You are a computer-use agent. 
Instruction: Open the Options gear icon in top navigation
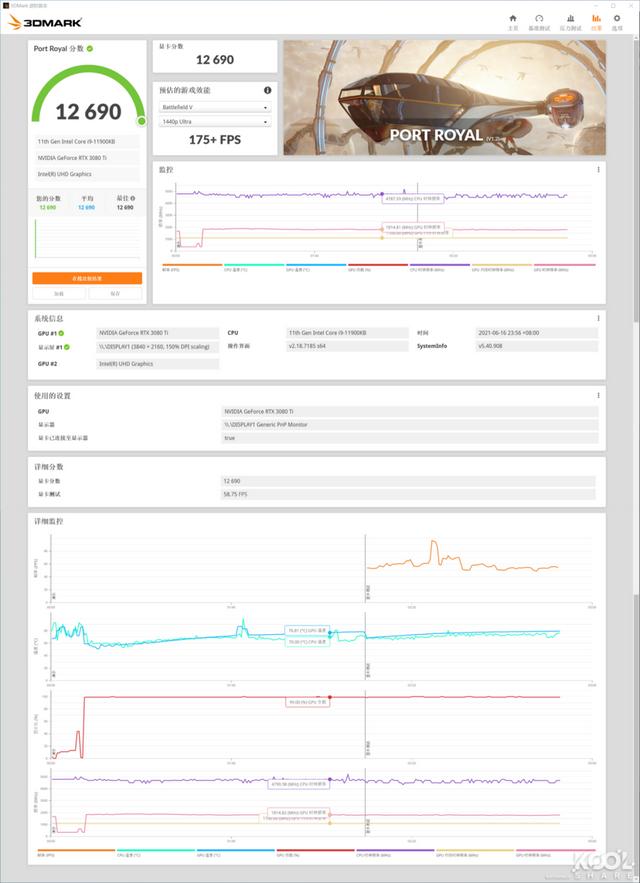click(x=617, y=18)
